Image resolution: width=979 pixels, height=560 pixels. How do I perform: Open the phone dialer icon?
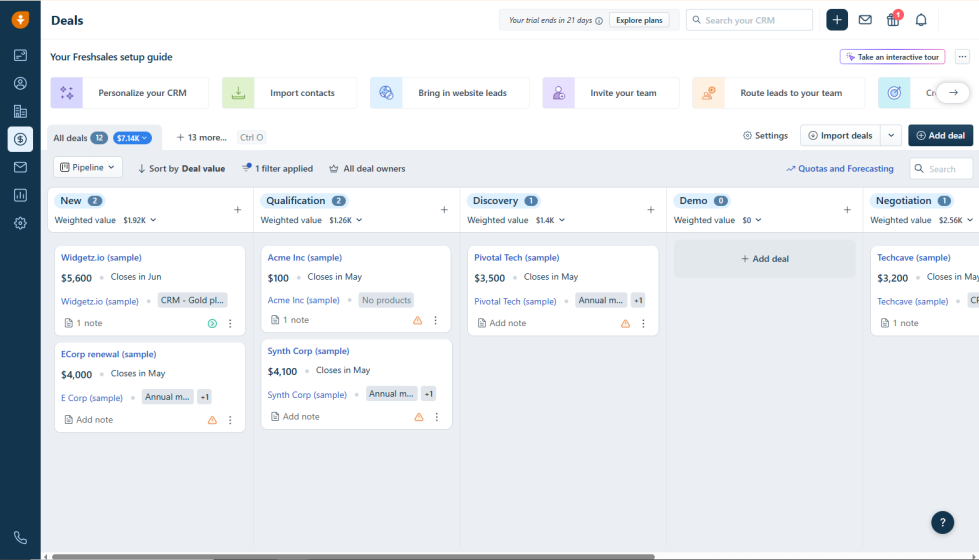click(20, 538)
